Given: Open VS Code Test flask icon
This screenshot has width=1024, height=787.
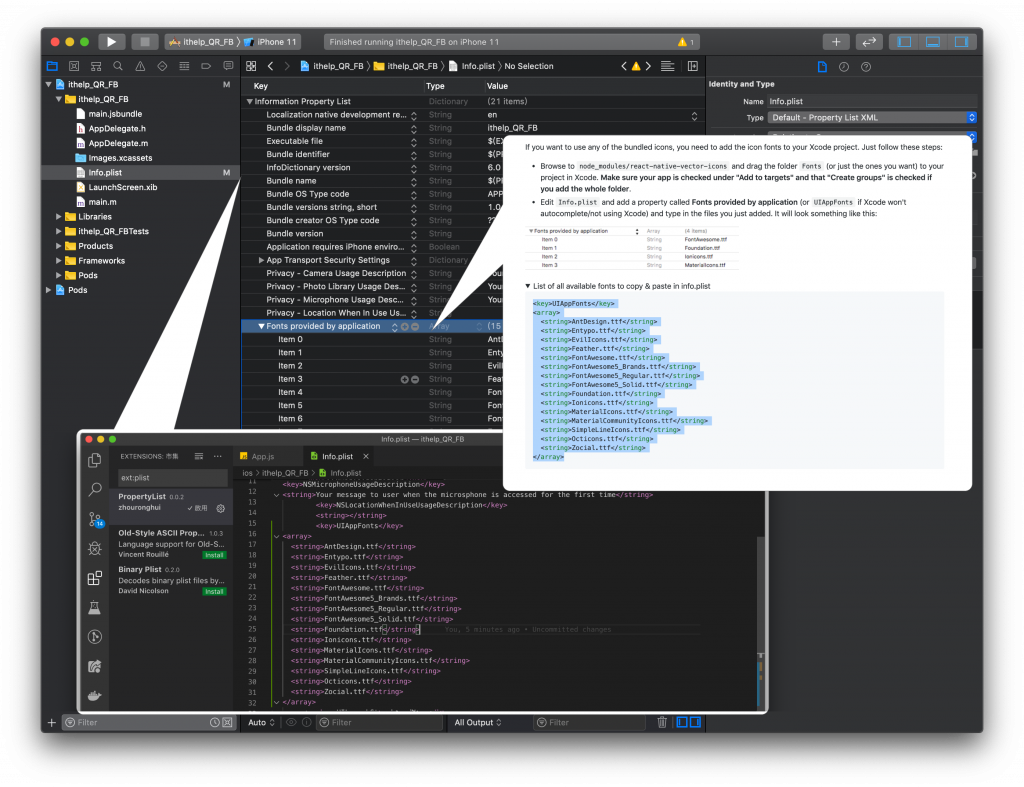Looking at the screenshot, I should pos(95,607).
